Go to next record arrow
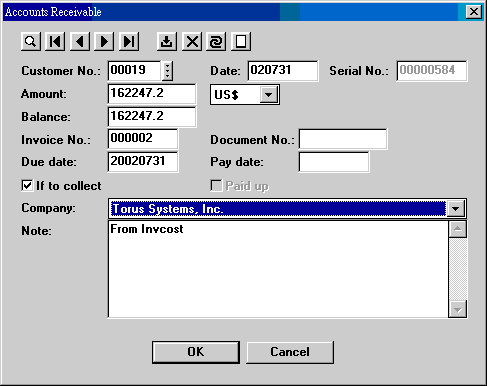The image size is (487, 386). point(104,42)
